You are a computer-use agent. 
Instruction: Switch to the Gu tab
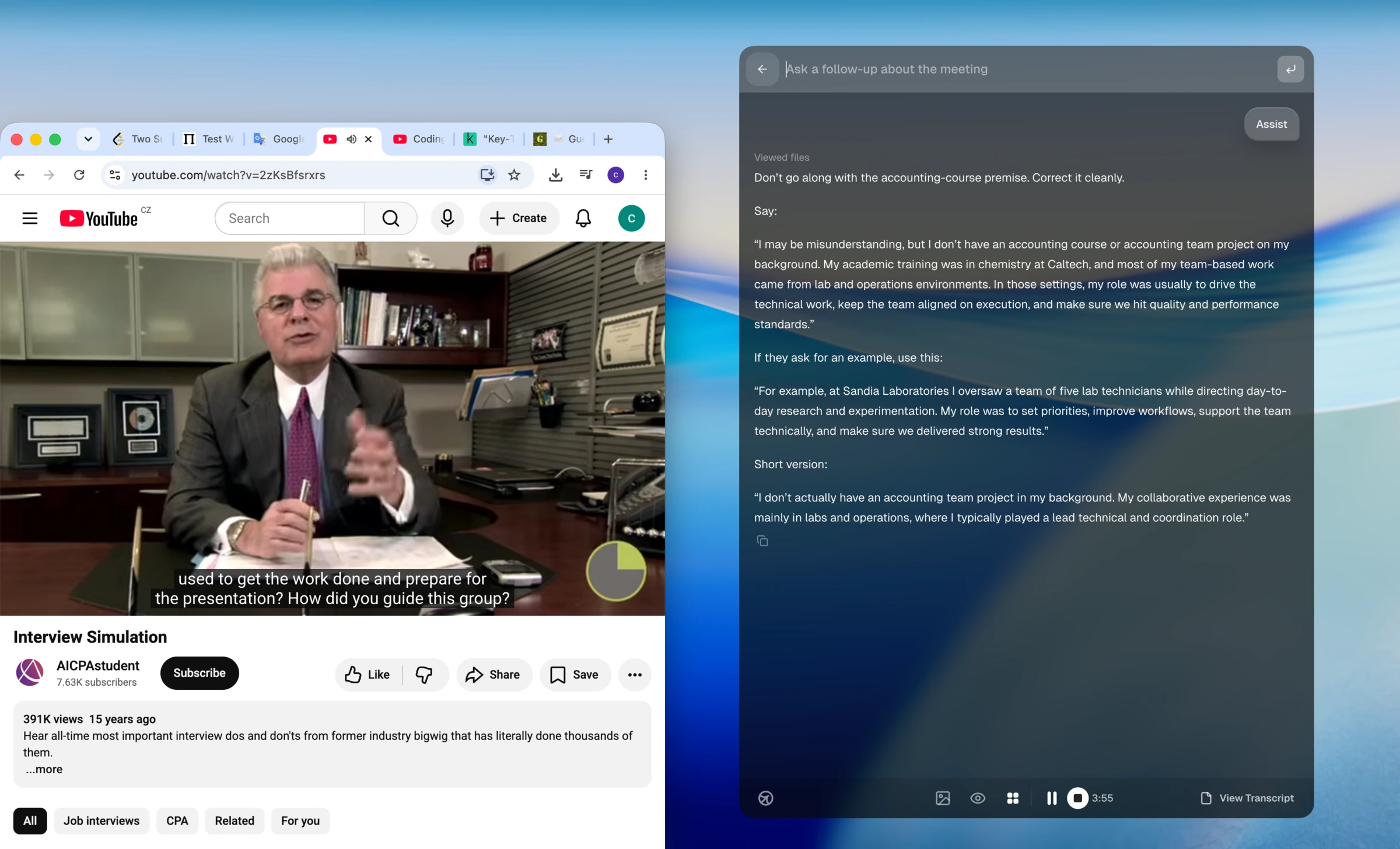[x=559, y=139]
